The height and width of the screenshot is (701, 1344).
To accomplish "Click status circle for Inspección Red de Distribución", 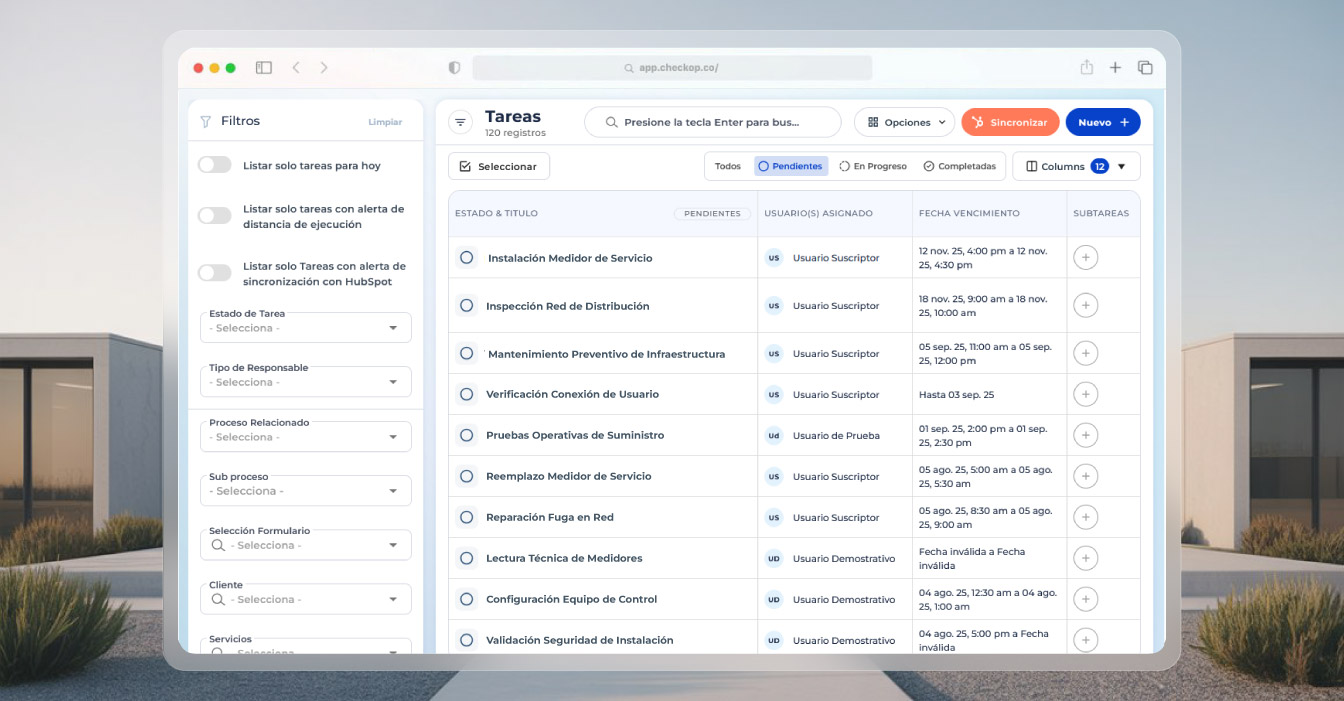I will pos(466,306).
